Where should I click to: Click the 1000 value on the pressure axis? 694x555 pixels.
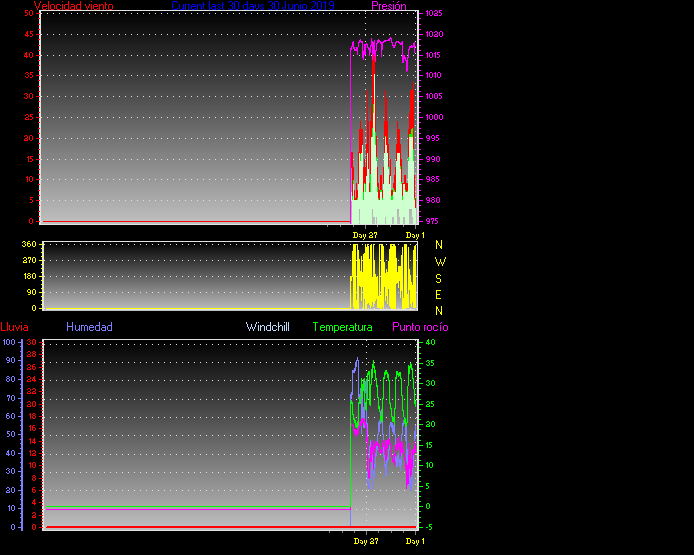point(434,117)
